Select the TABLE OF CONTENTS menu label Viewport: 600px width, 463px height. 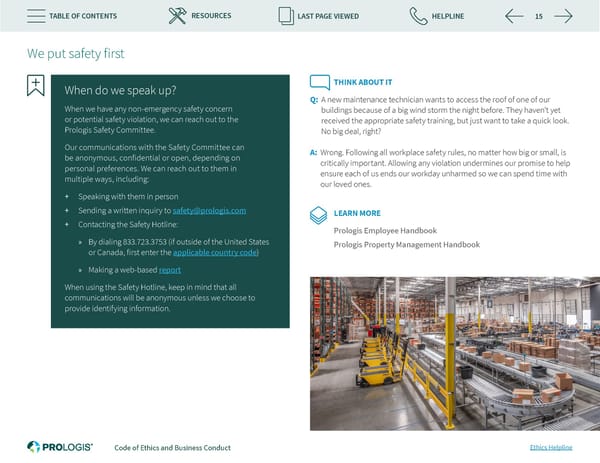coord(83,16)
